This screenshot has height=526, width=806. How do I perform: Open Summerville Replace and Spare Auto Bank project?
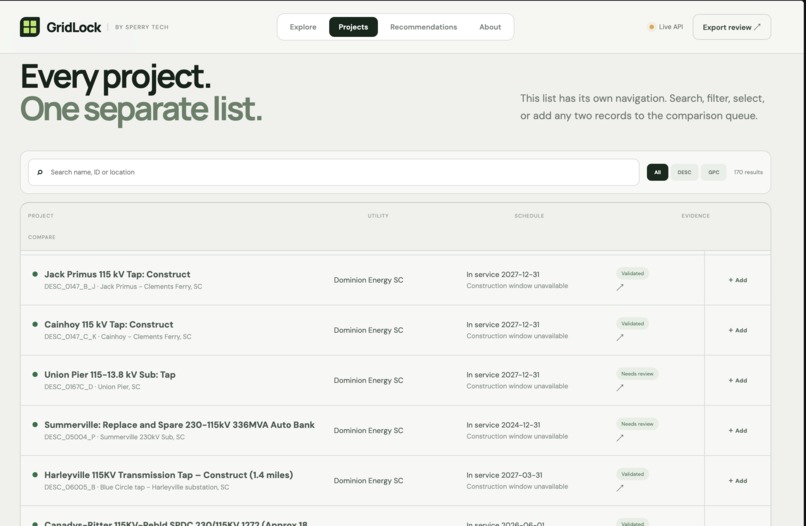coord(179,425)
